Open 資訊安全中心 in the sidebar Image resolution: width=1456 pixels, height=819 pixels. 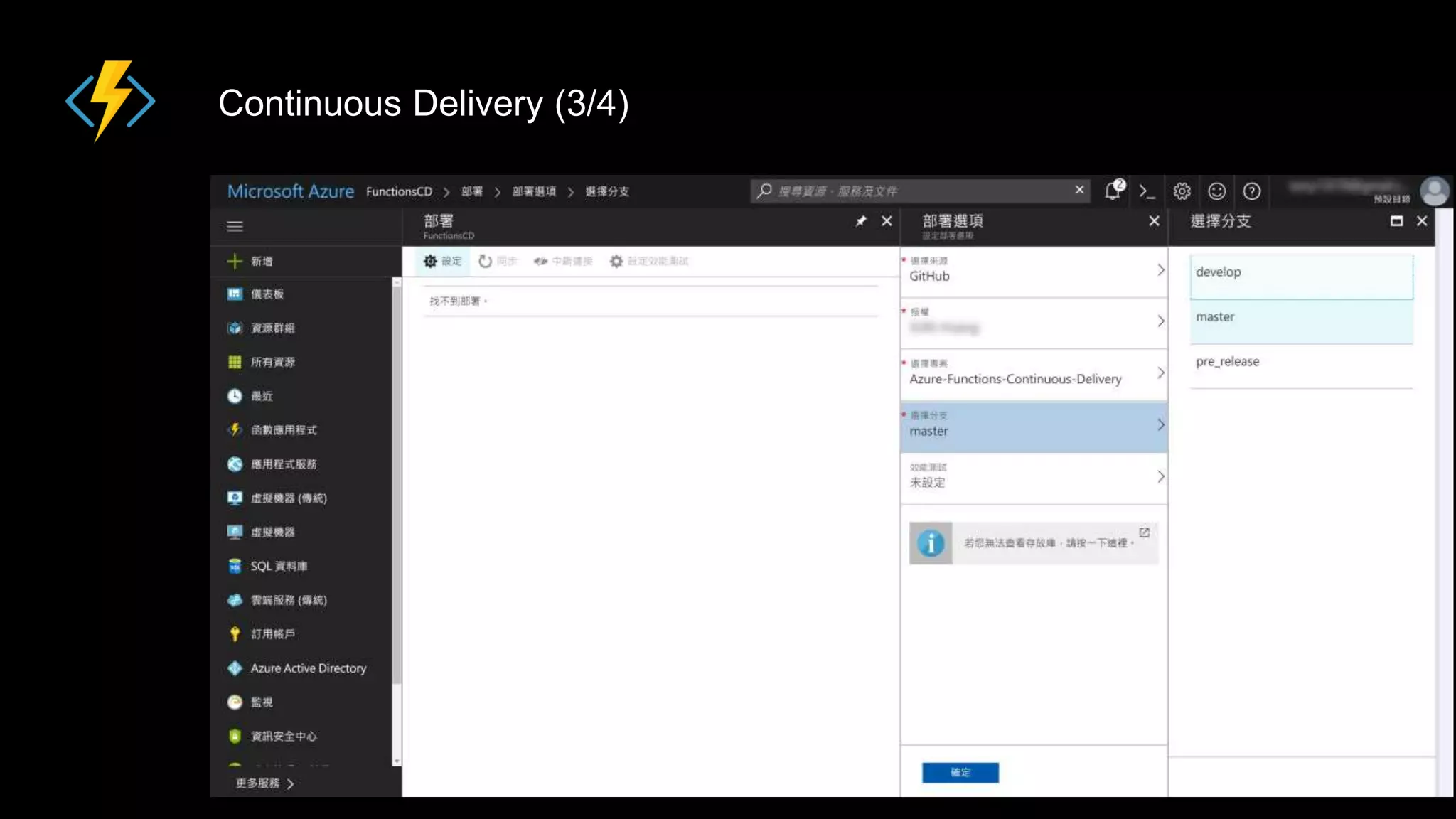coord(272,736)
